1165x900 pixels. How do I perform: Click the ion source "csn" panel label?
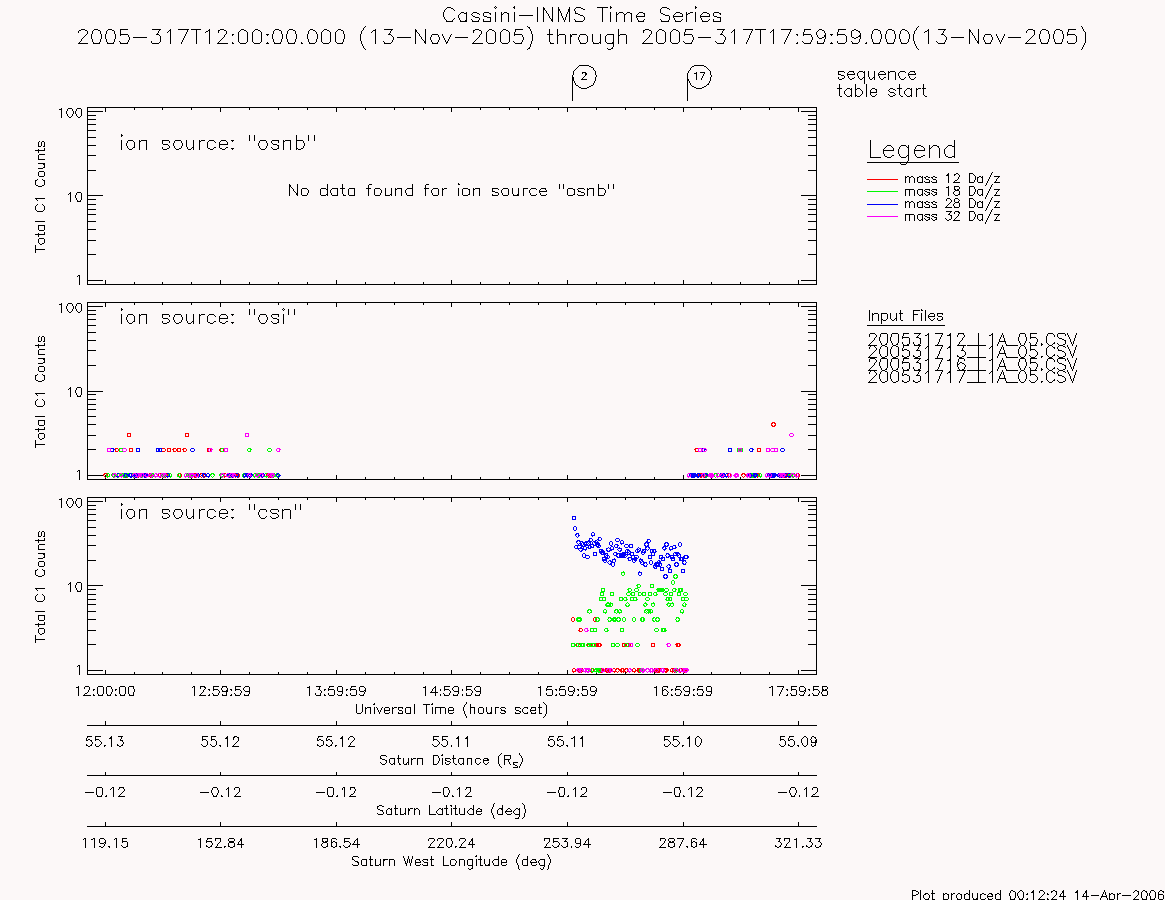(x=211, y=512)
